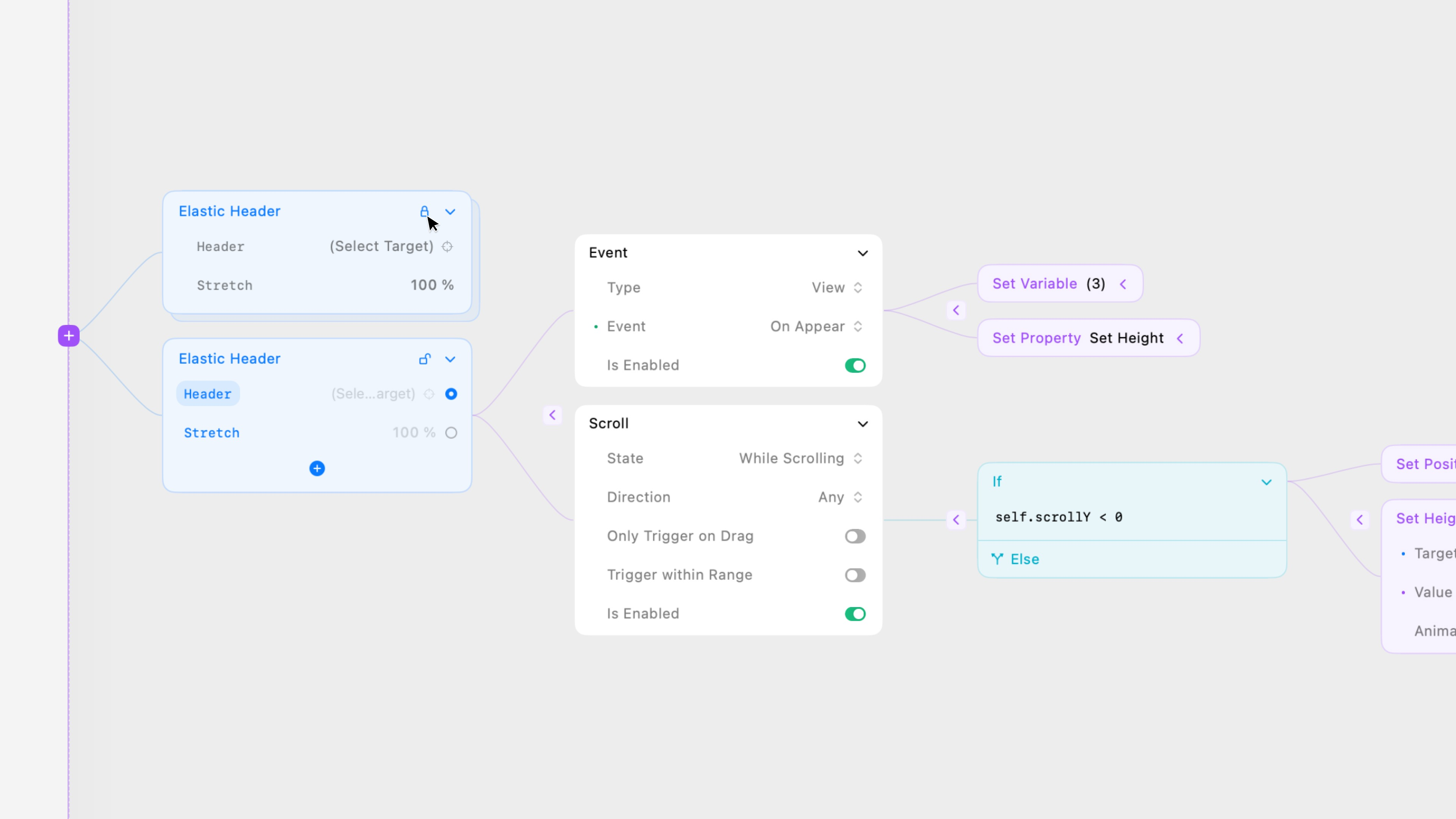Click the blue plus button in Elastic Header card
The image size is (1456, 819).
(317, 469)
